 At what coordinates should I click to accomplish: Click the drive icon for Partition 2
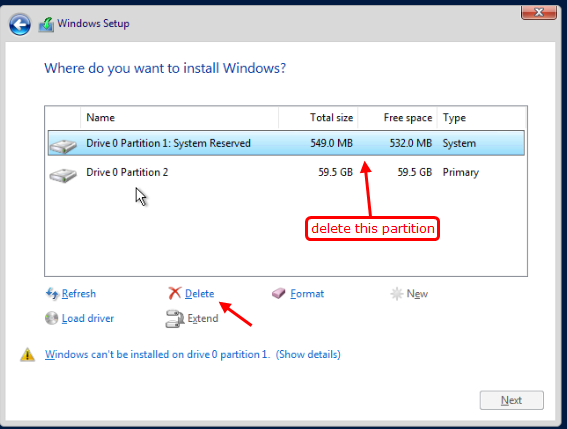point(63,175)
